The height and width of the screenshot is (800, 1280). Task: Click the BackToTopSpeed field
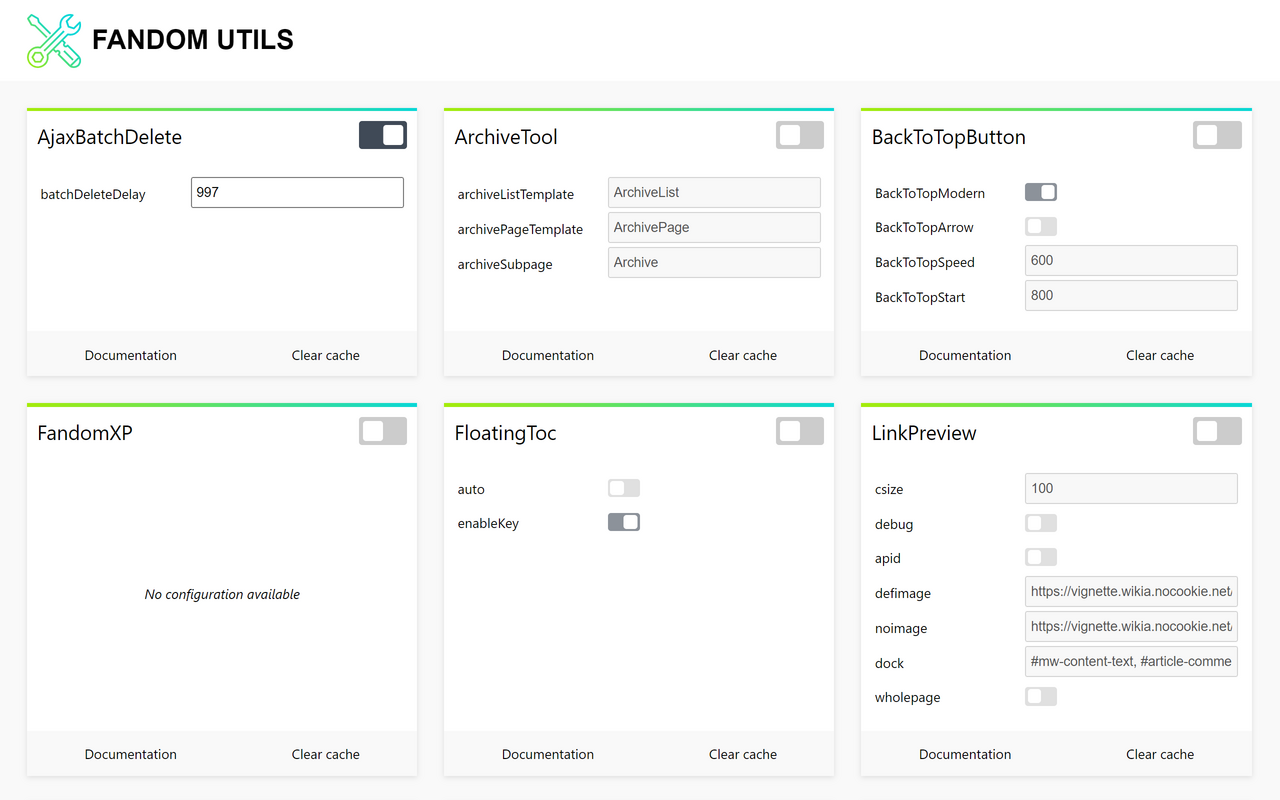1131,260
